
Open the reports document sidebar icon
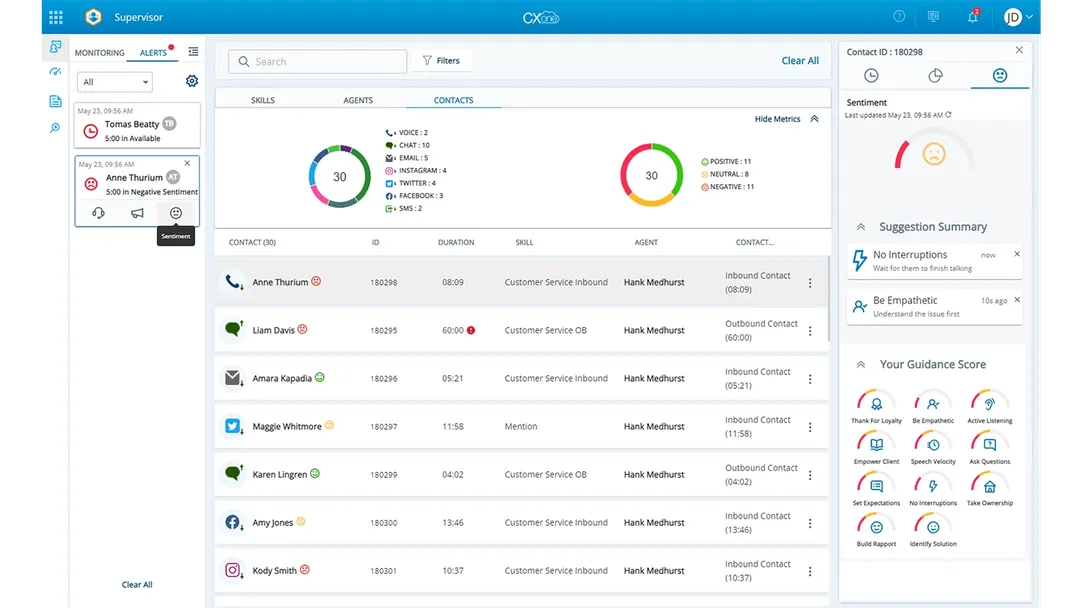tap(55, 101)
